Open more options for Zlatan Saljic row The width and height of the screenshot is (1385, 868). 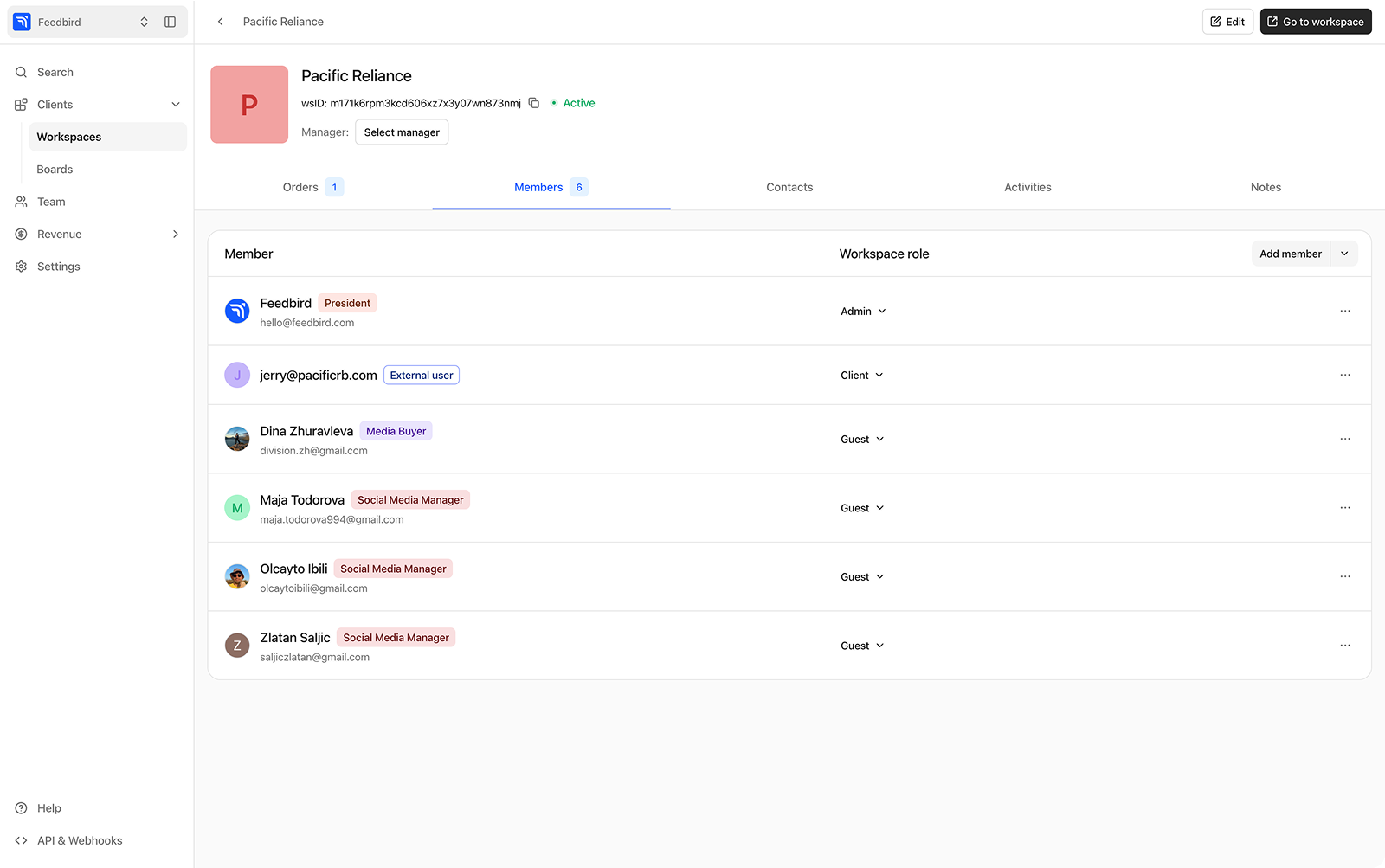(1345, 645)
